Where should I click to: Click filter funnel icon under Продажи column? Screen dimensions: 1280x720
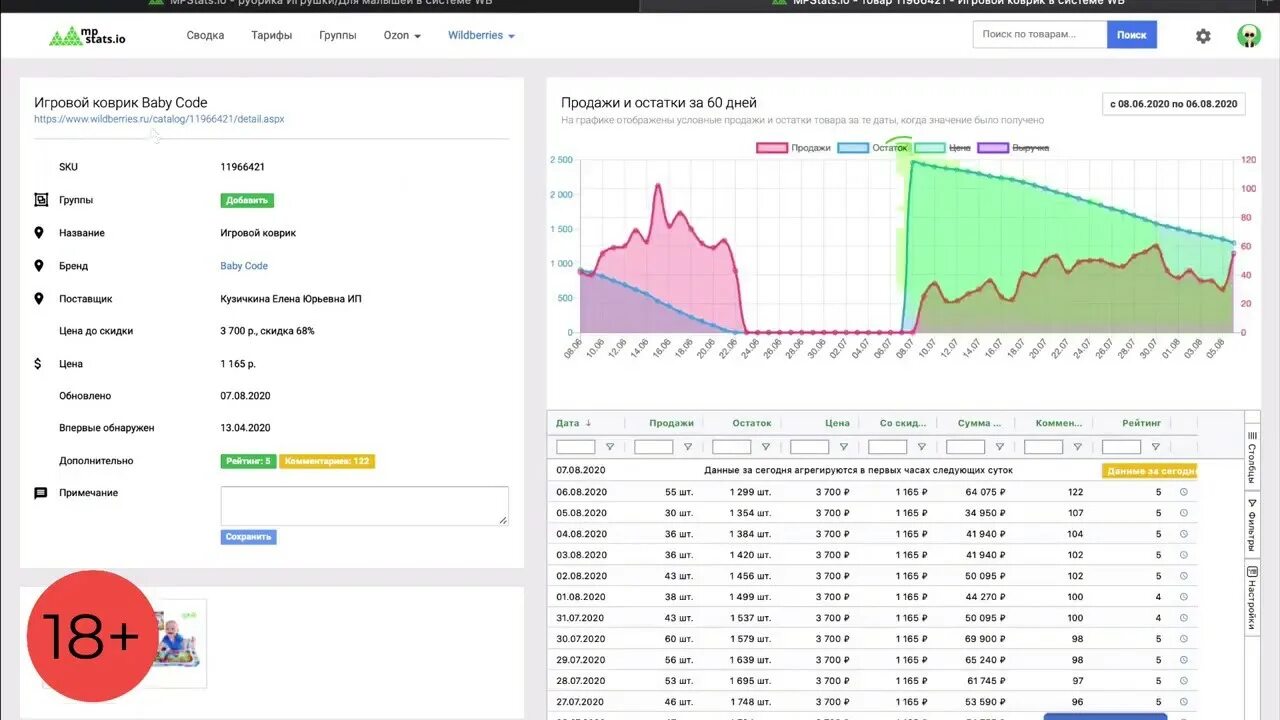(688, 447)
